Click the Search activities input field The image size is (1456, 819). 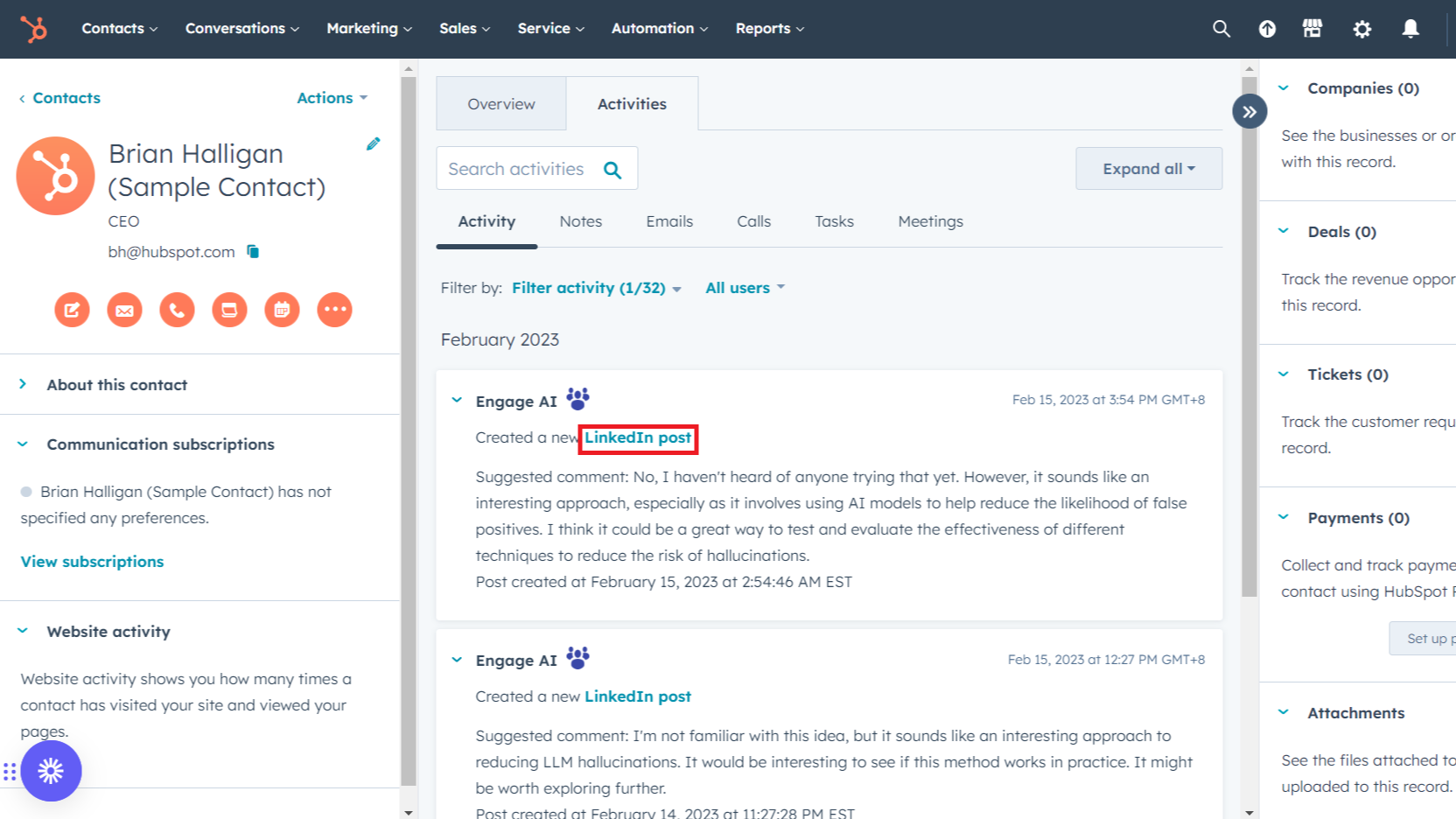coord(516,169)
